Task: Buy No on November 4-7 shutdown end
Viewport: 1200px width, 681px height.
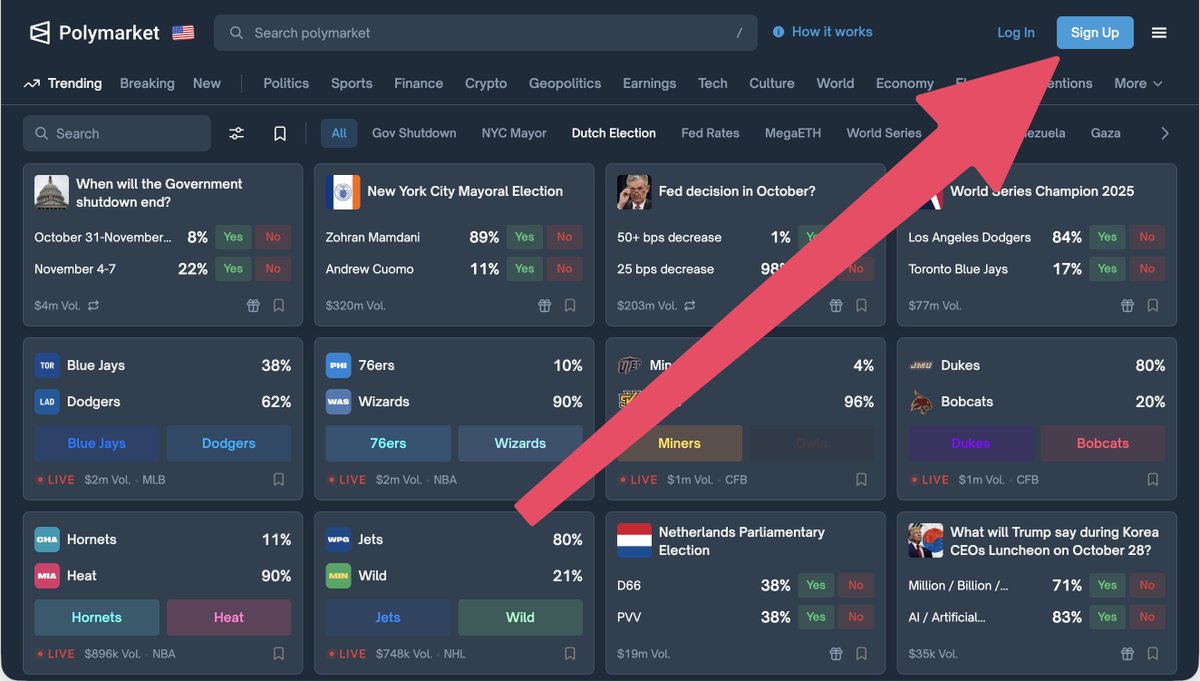Action: coord(273,268)
